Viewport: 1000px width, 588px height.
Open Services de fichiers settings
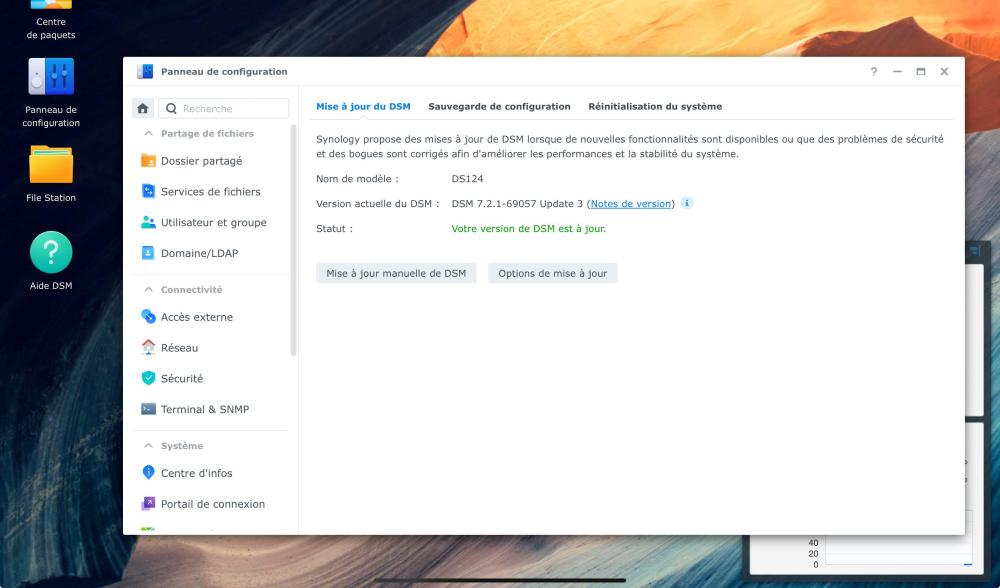(x=210, y=192)
